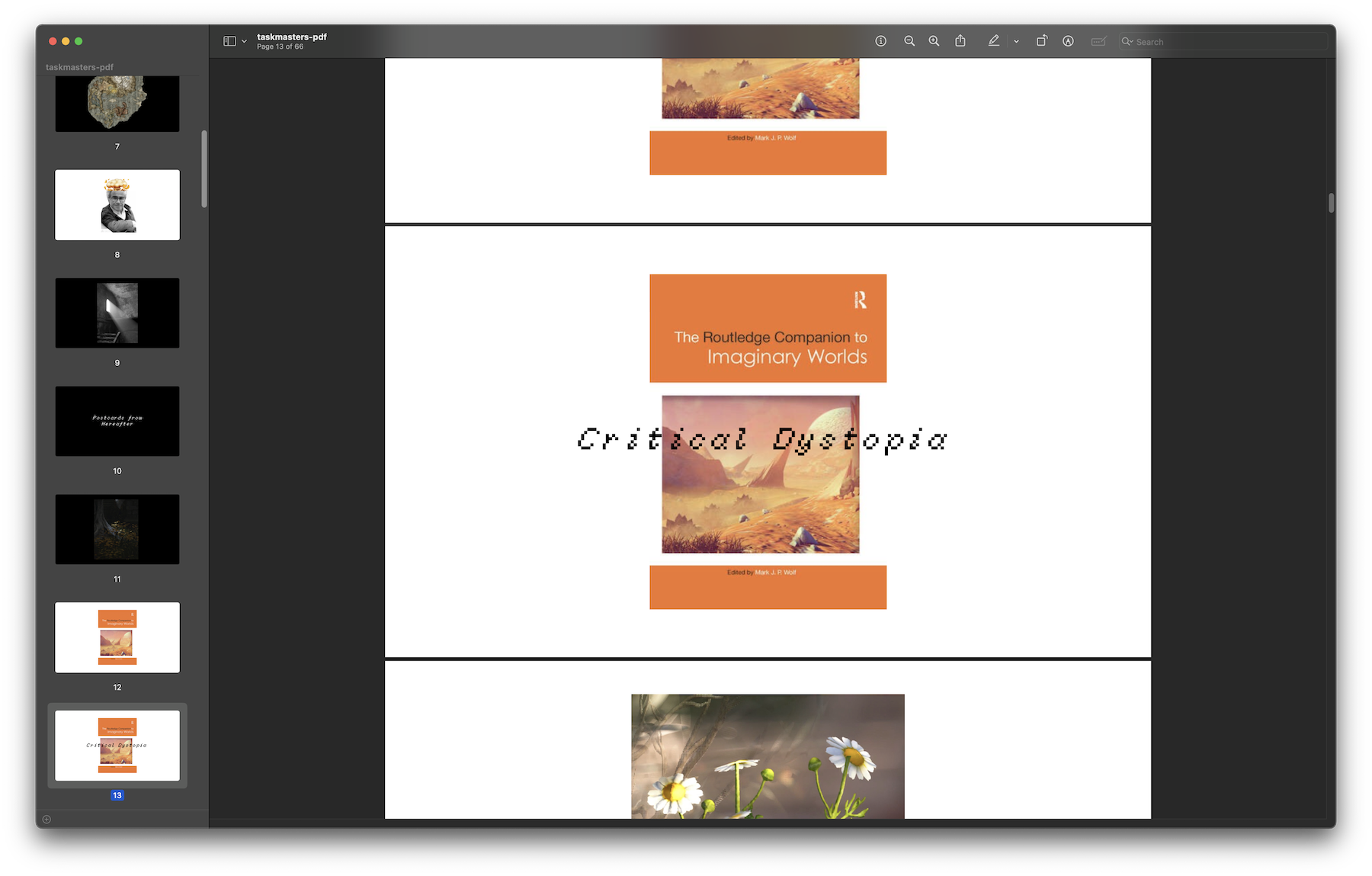Expand the search options magnifier dropdown
The height and width of the screenshot is (876, 1372).
(x=1127, y=41)
